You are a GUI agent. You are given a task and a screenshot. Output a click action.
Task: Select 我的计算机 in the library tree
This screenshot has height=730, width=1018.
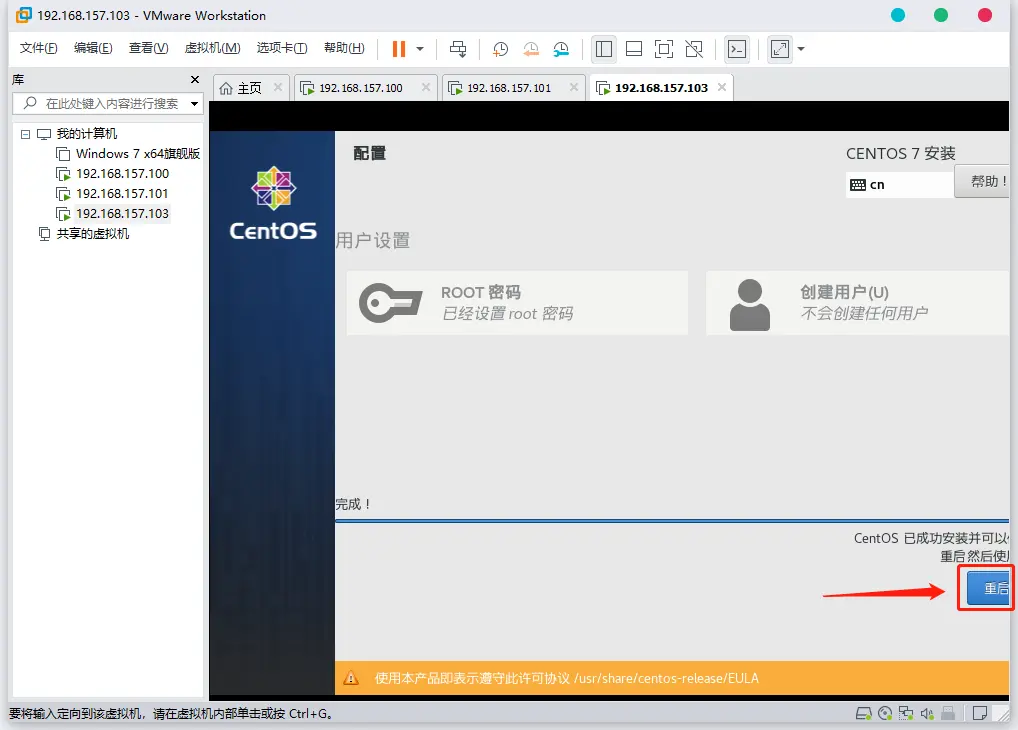[x=86, y=134]
